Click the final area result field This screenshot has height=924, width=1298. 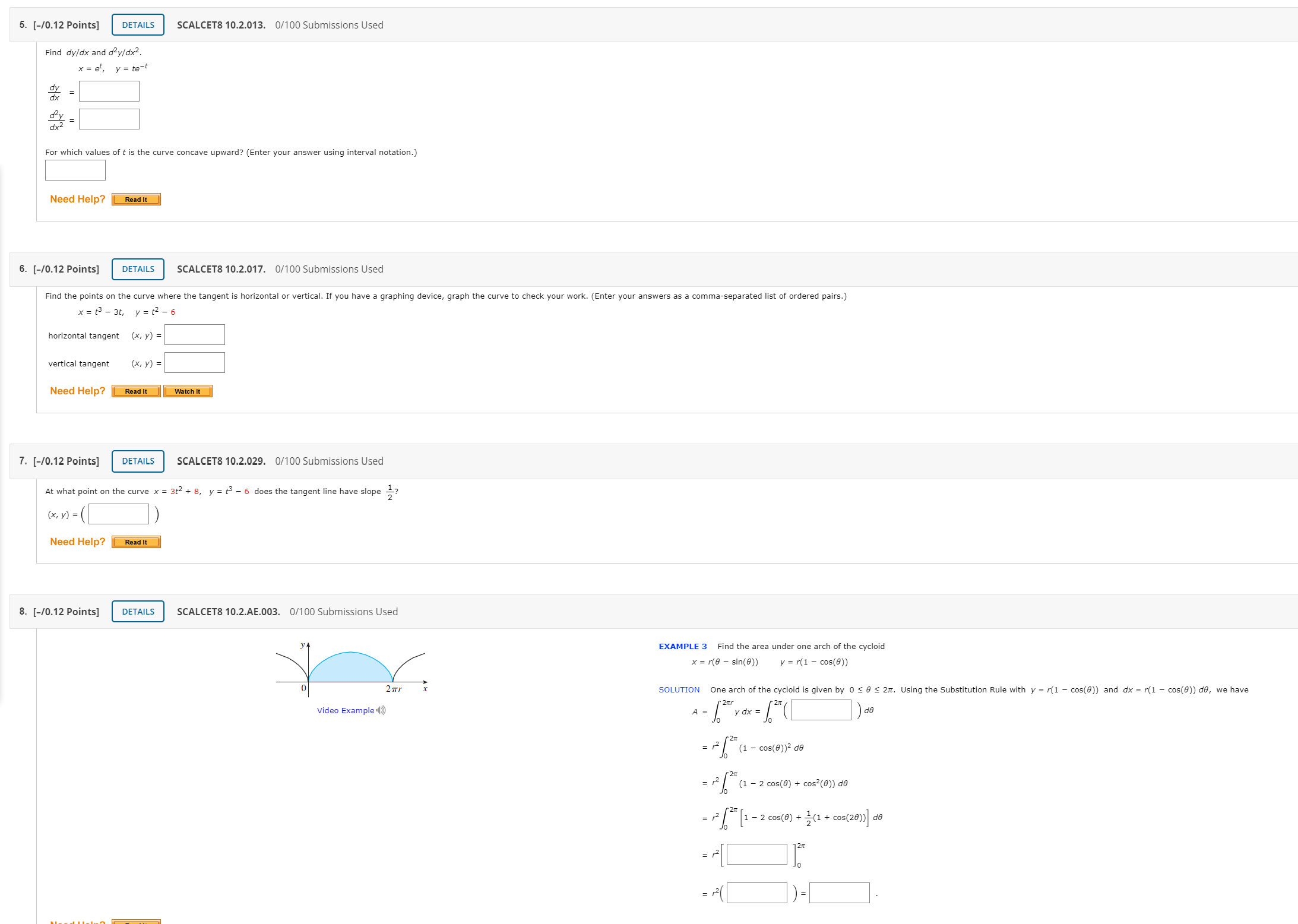(x=839, y=893)
